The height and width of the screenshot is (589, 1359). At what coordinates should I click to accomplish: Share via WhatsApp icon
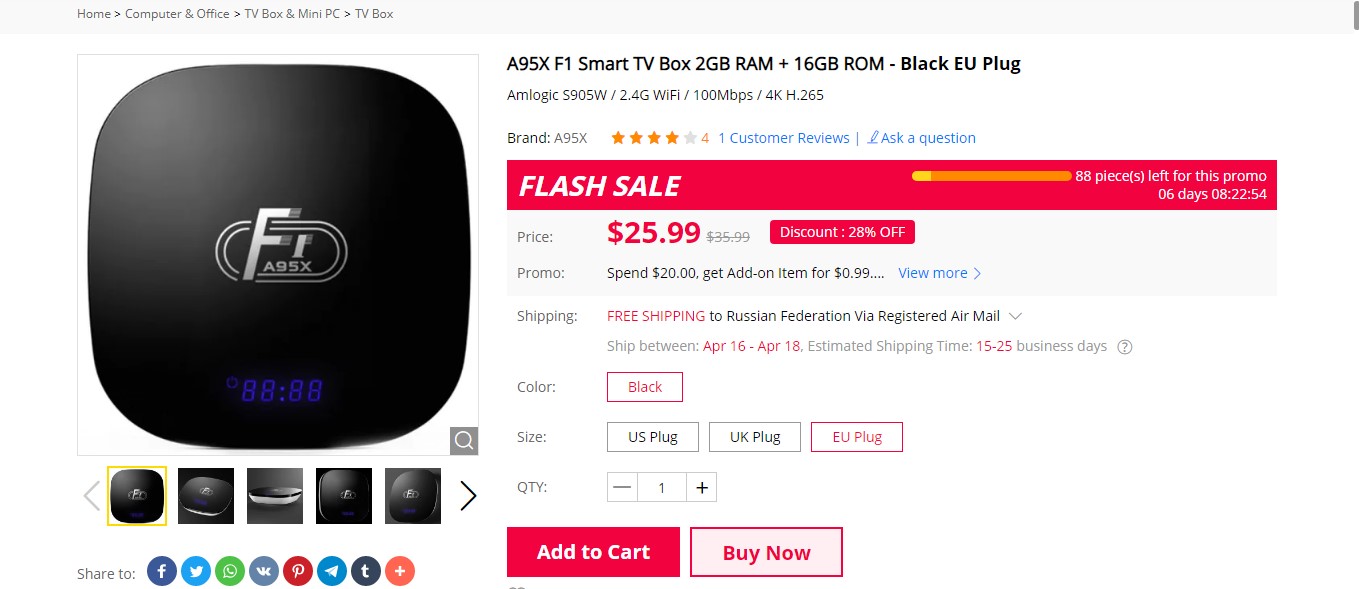pyautogui.click(x=230, y=571)
